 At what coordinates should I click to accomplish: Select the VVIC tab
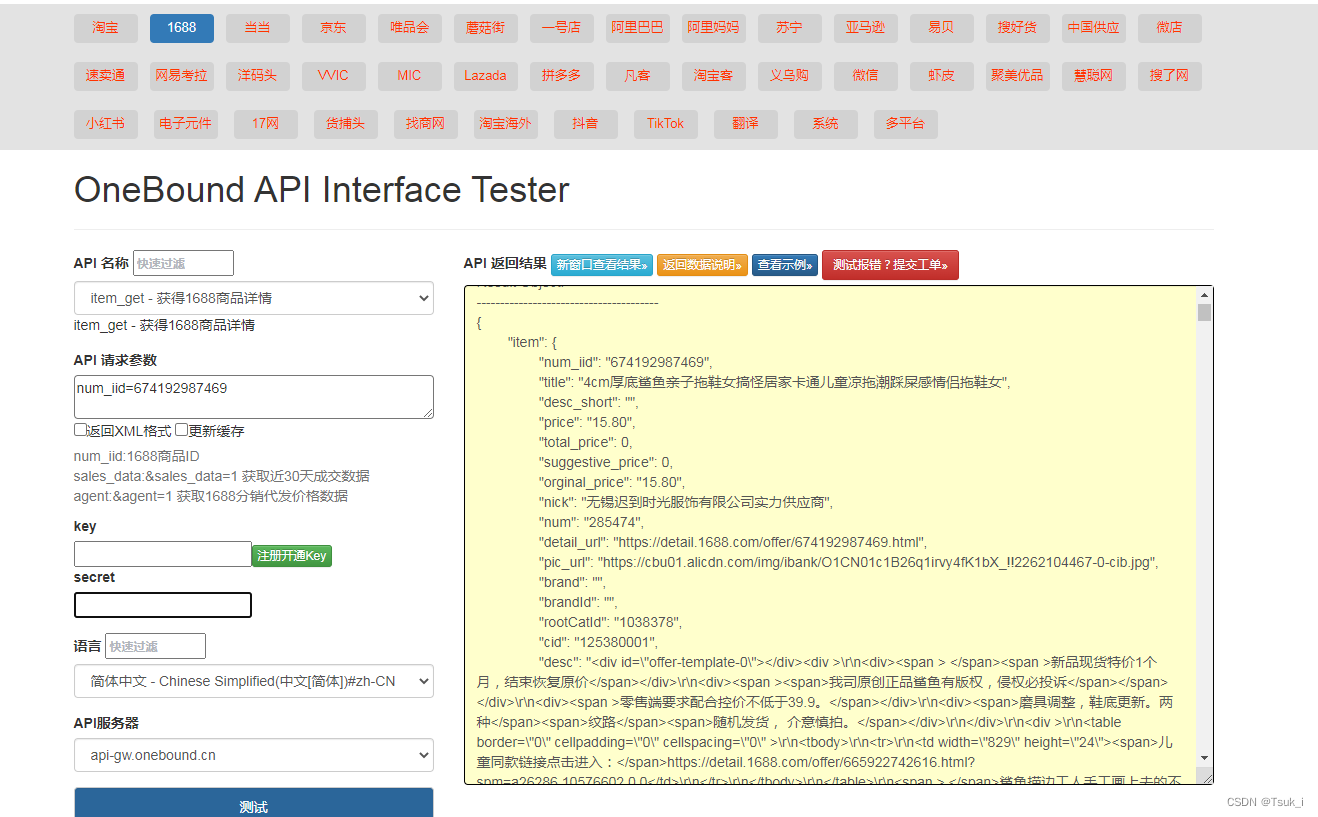pyautogui.click(x=334, y=76)
